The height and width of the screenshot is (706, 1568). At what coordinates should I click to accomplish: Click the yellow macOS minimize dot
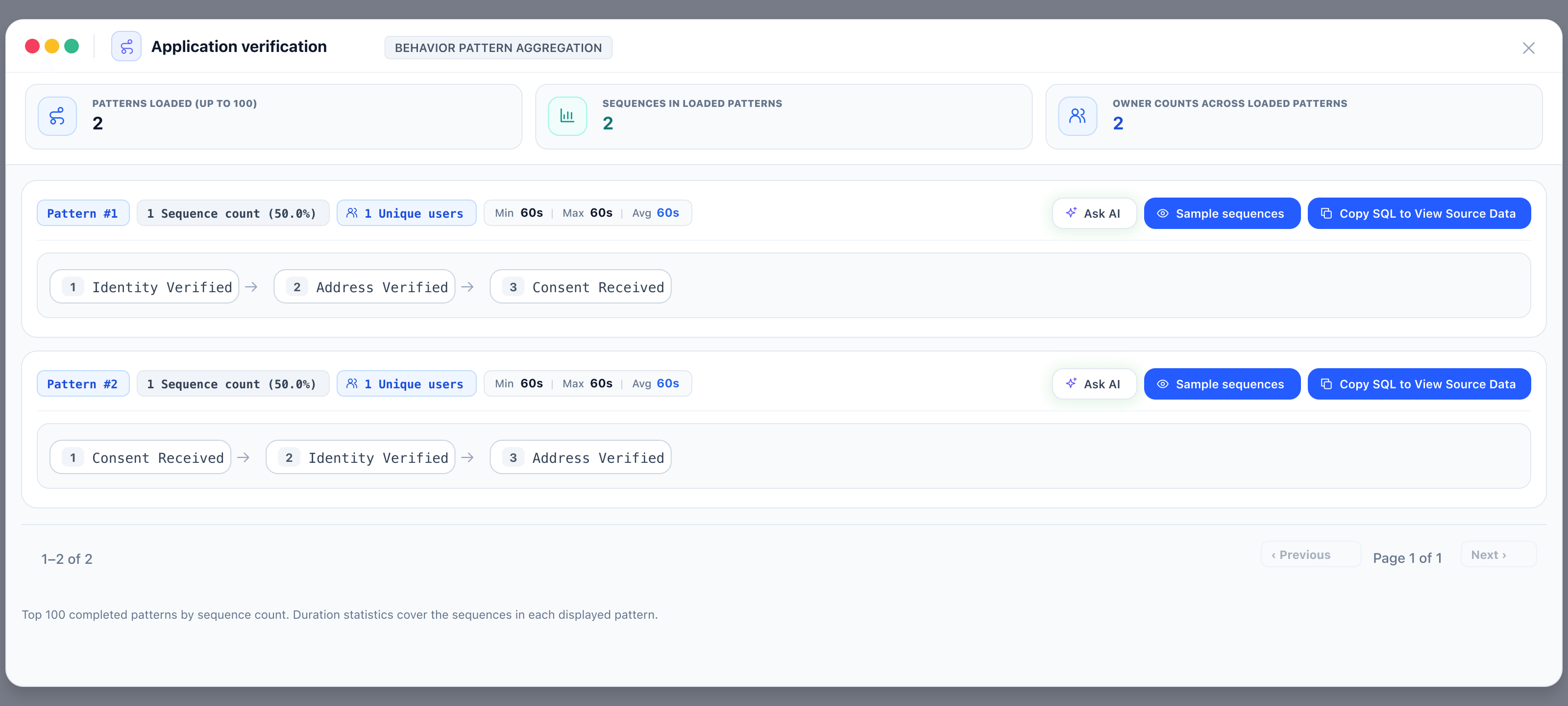click(52, 46)
